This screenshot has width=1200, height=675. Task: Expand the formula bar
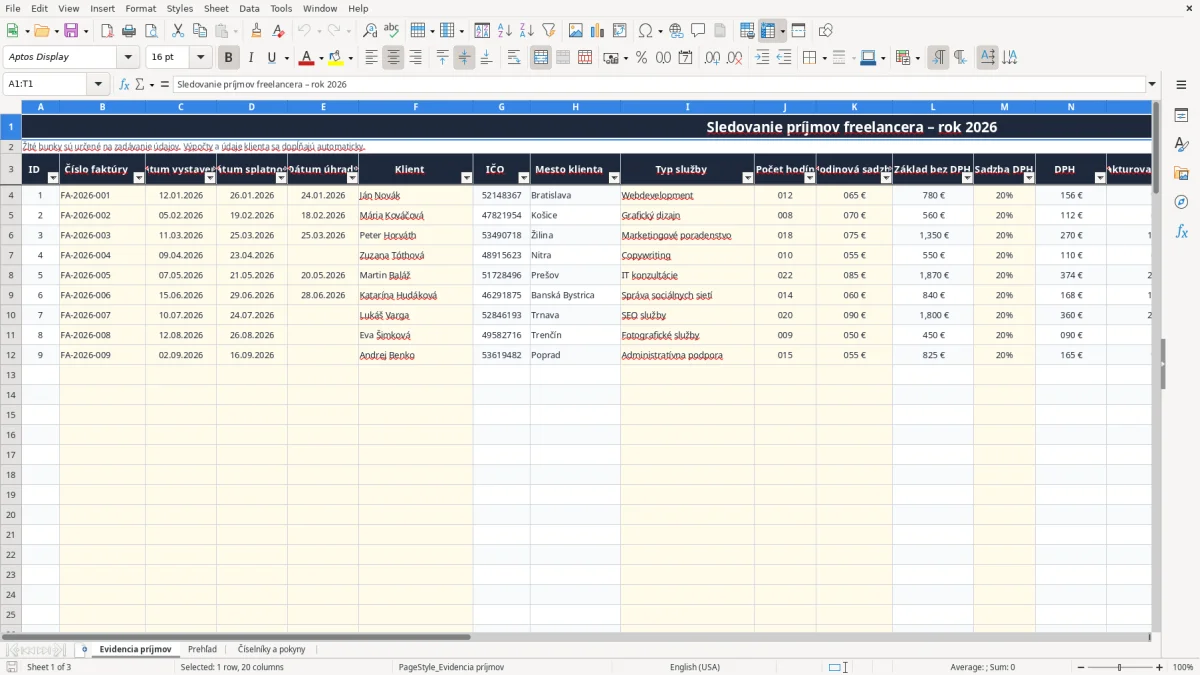1152,84
